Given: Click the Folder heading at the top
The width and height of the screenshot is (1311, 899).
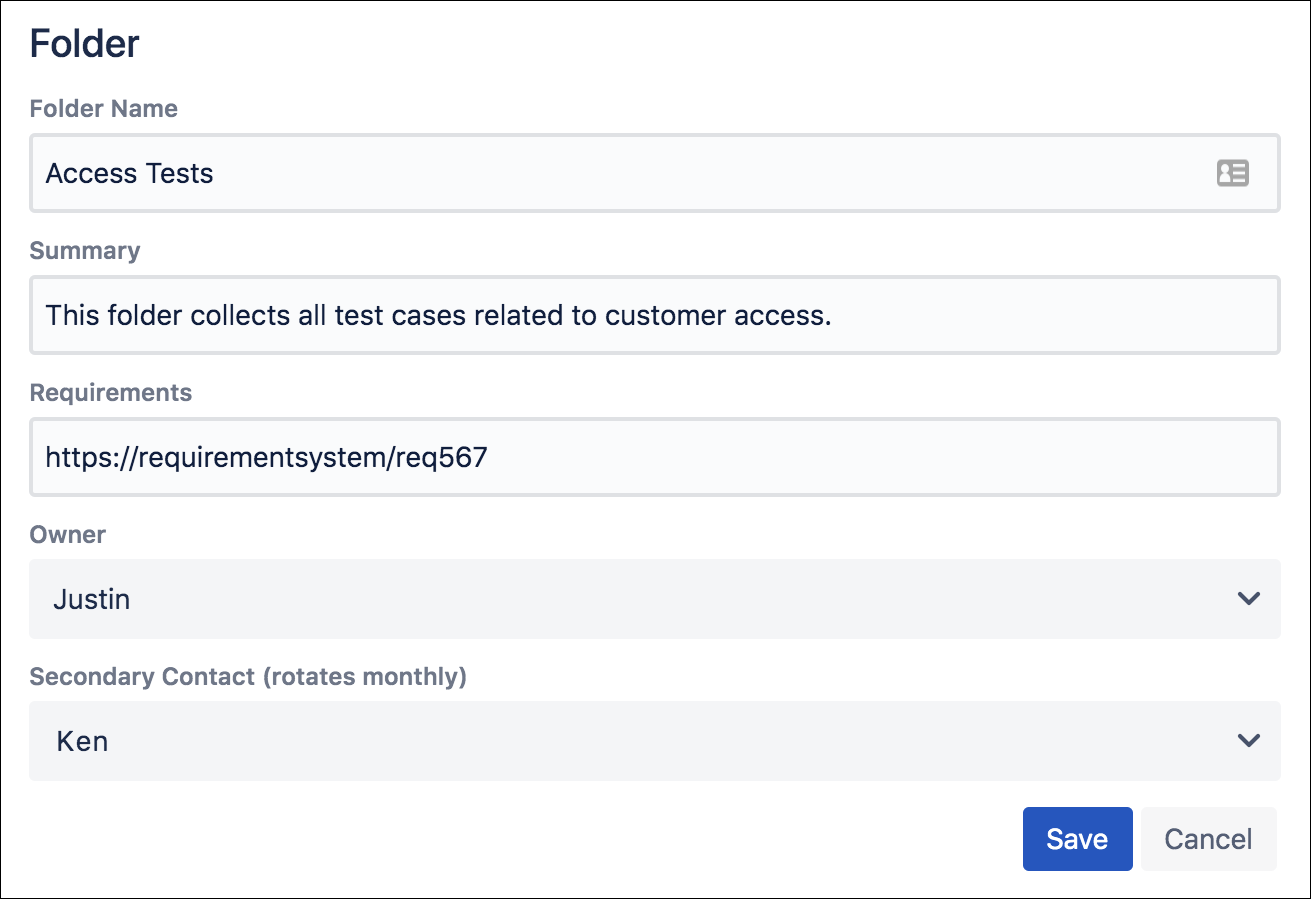Looking at the screenshot, I should (x=84, y=43).
